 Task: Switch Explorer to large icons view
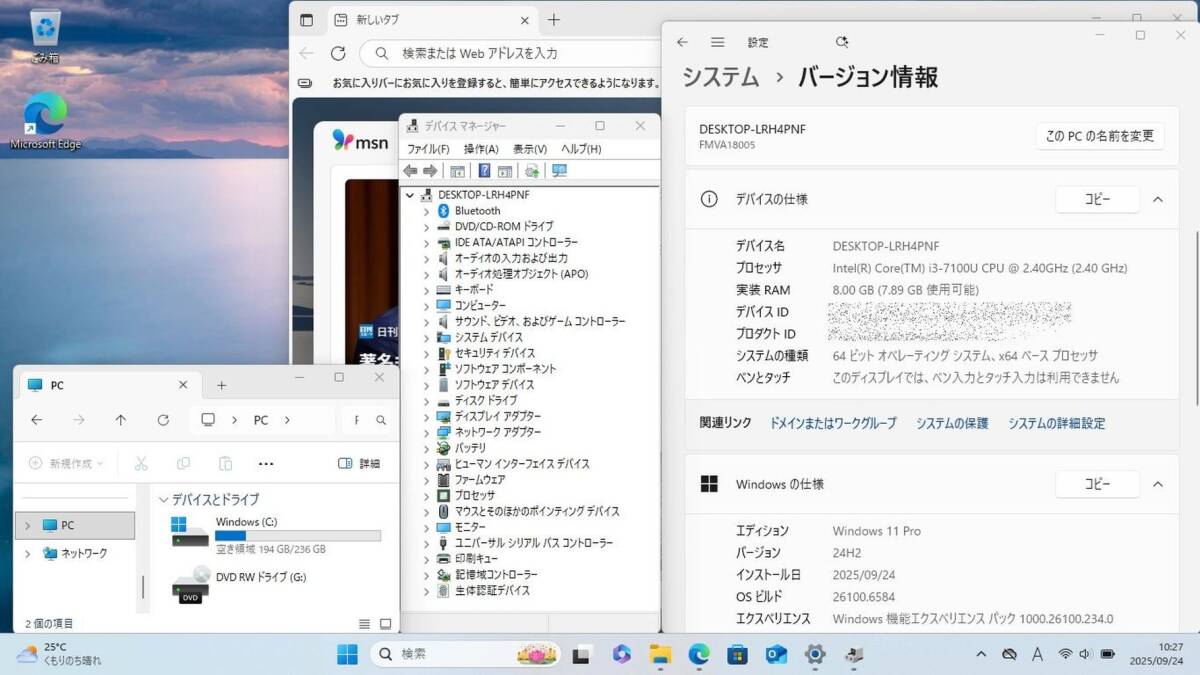tap(385, 624)
